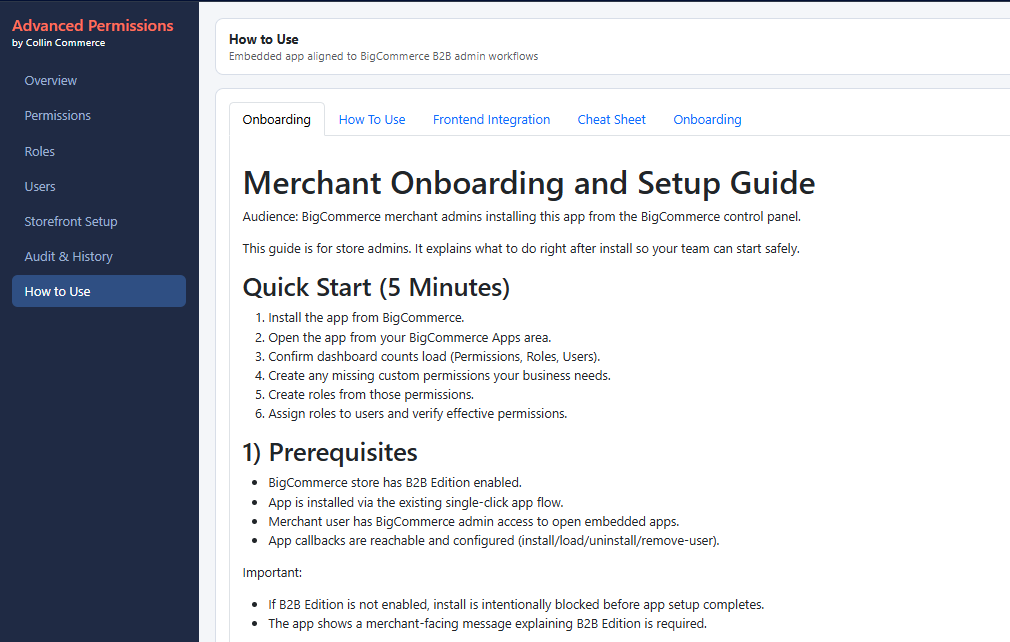Switch to the How To Use tab

tap(372, 120)
